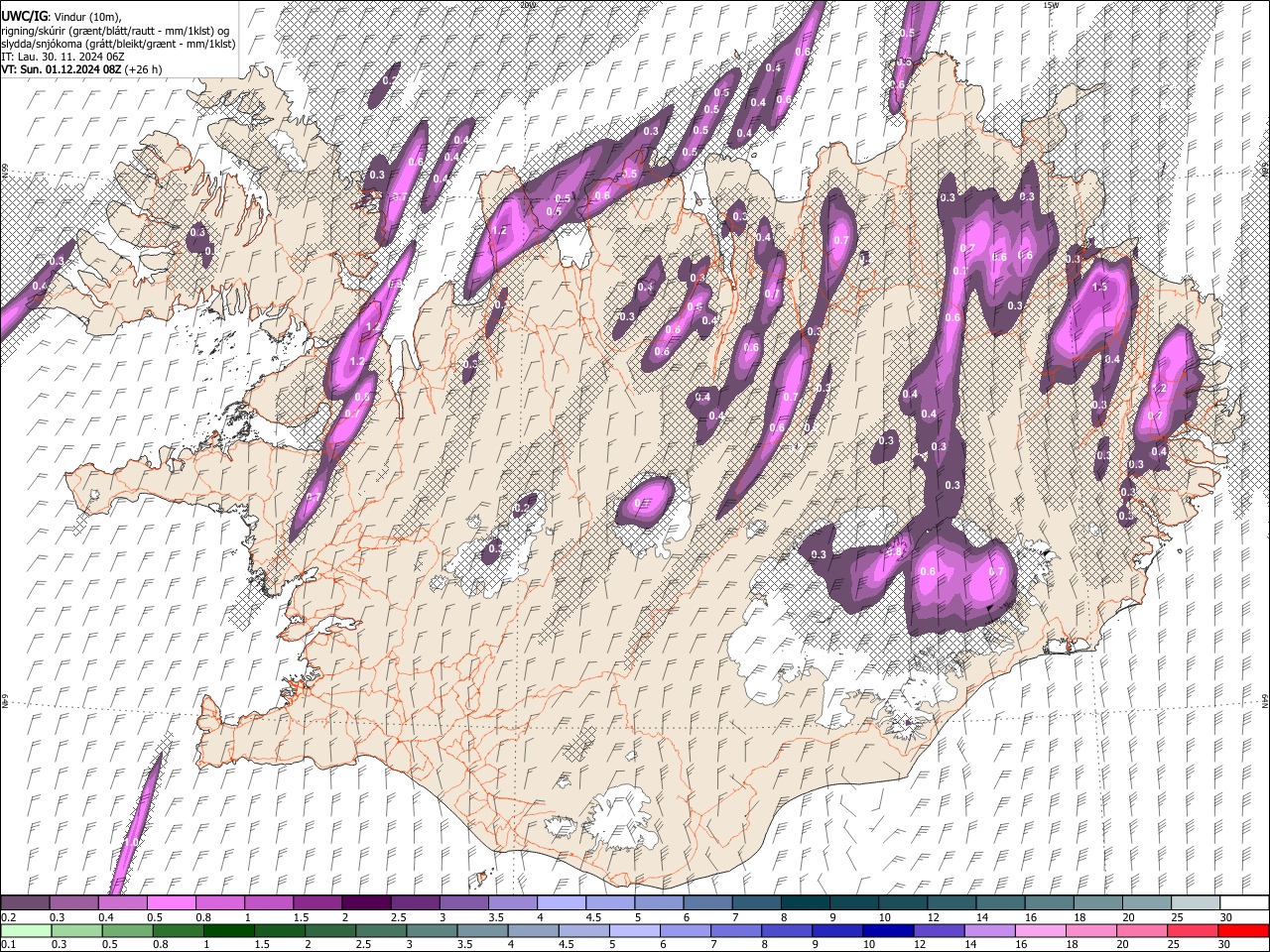The image size is (1270, 952).
Task: Click the UWC/IG title in the header
Action: pos(23,16)
